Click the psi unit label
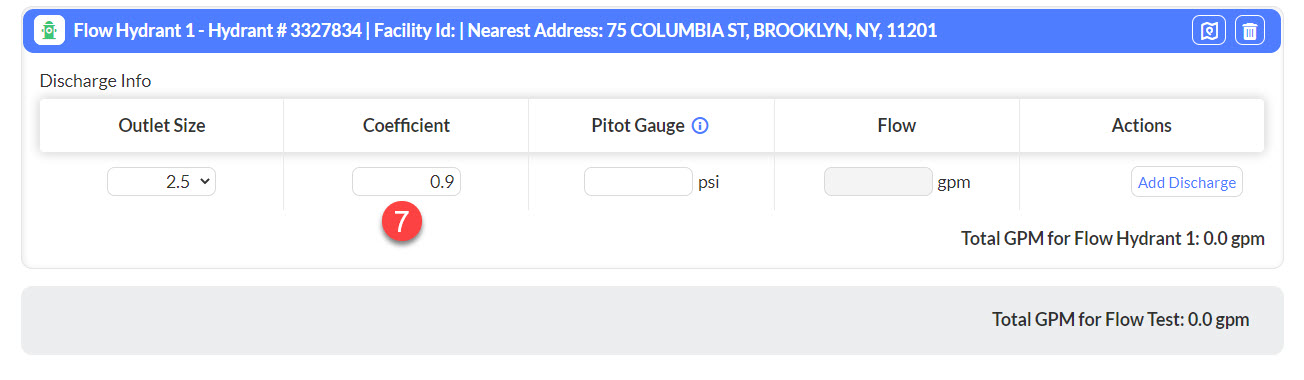Image resolution: width=1304 pixels, height=380 pixels. click(708, 183)
